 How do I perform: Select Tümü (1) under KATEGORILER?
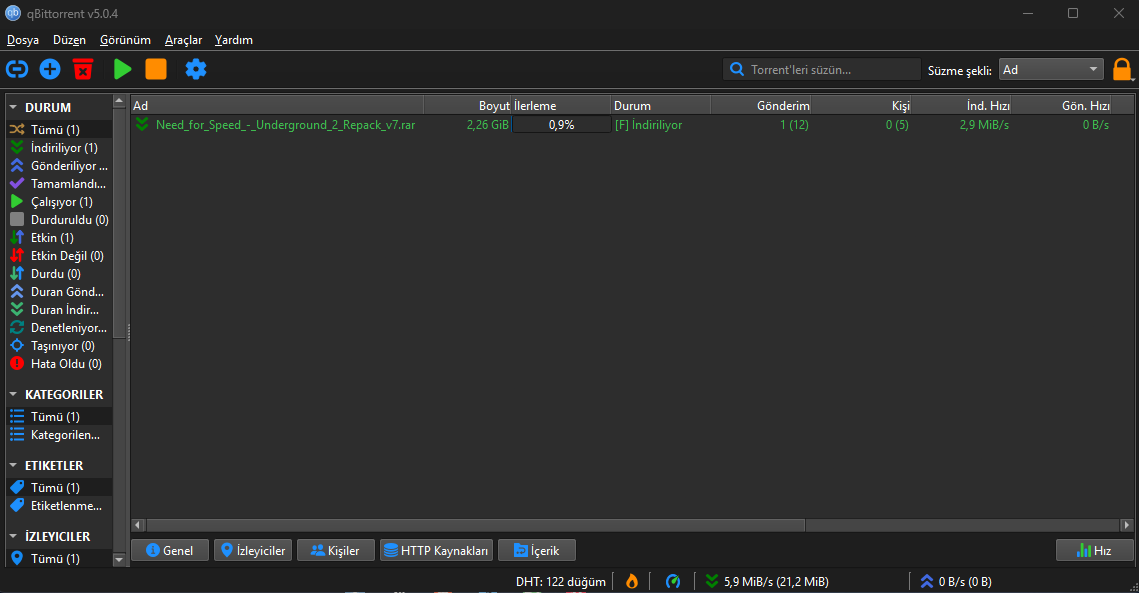[60, 416]
